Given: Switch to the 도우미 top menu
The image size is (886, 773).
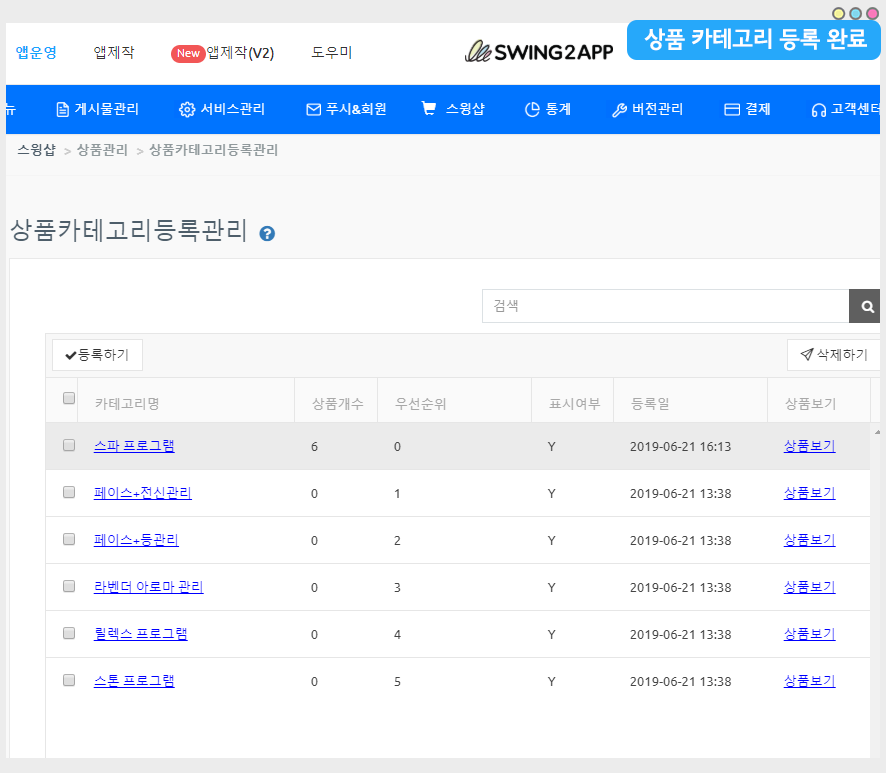Looking at the screenshot, I should coord(331,53).
